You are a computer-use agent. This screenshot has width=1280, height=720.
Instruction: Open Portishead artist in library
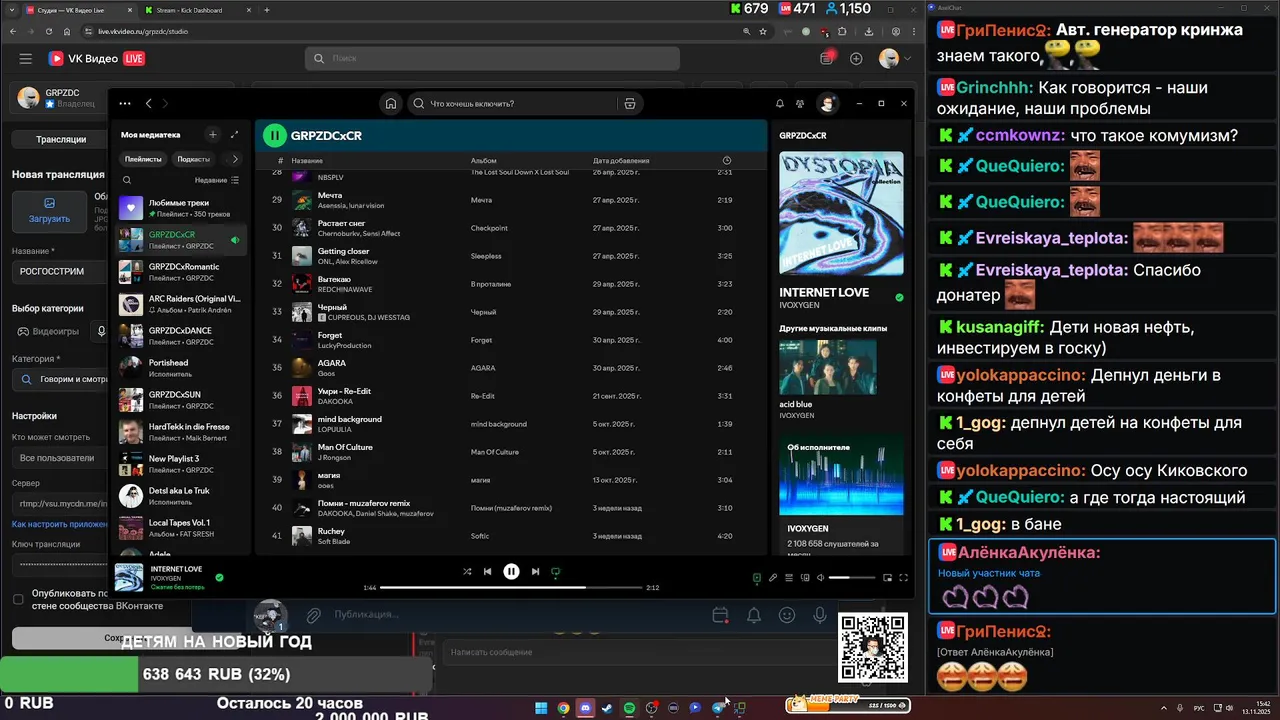tap(181, 368)
